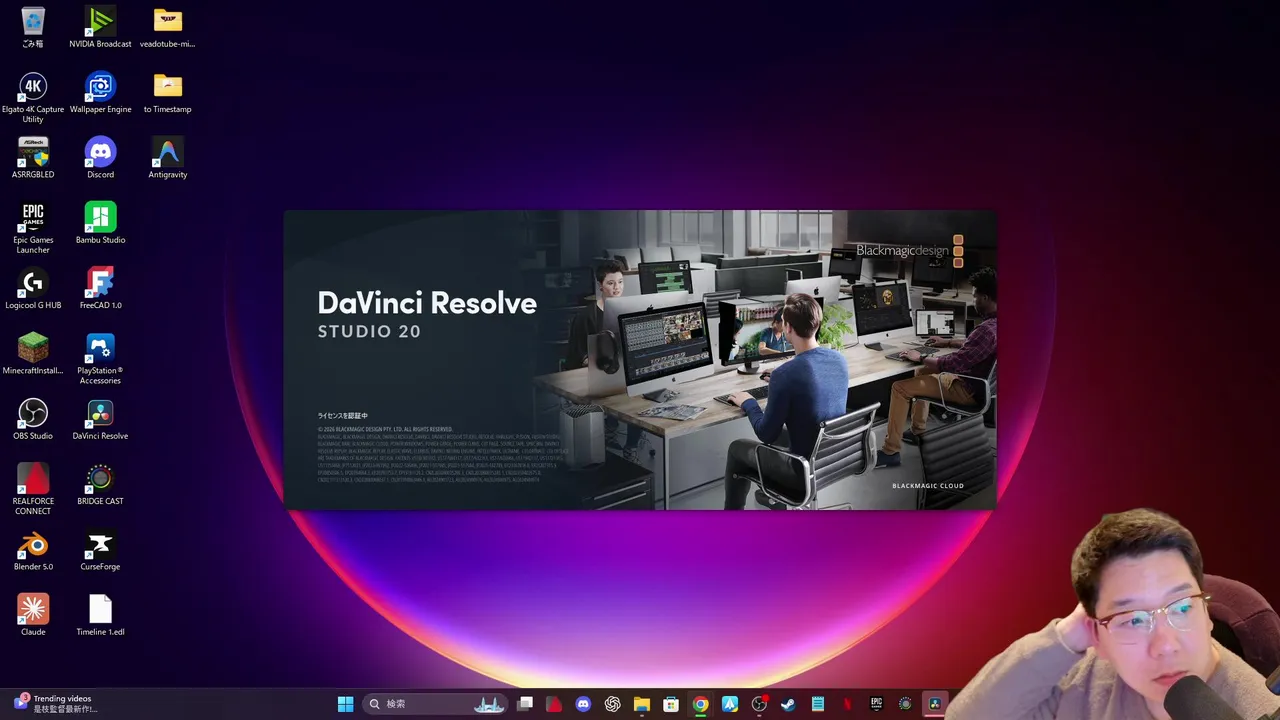
Task: Select the FreeCAD 1.0 desktop shortcut
Action: pos(100,288)
